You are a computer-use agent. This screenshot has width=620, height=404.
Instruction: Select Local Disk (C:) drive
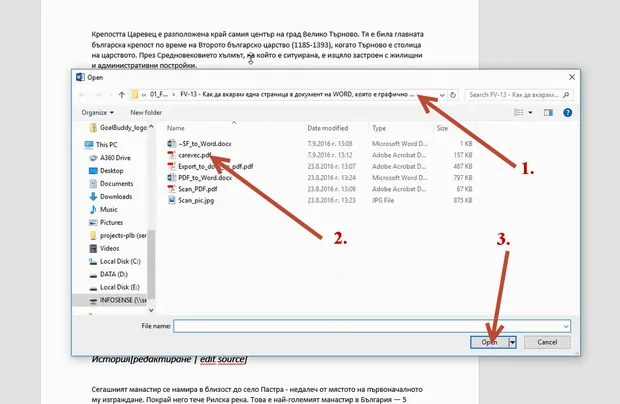[120, 261]
